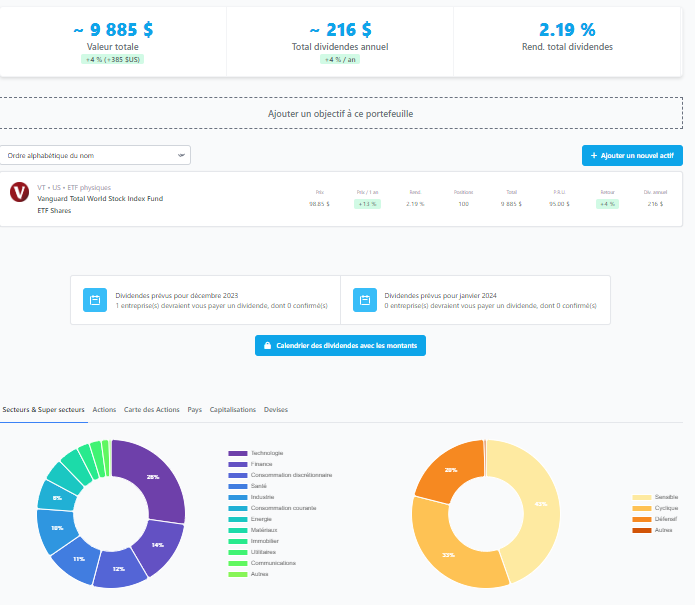Open the Devises tab
Screen dimensions: 695x605
pos(276,410)
